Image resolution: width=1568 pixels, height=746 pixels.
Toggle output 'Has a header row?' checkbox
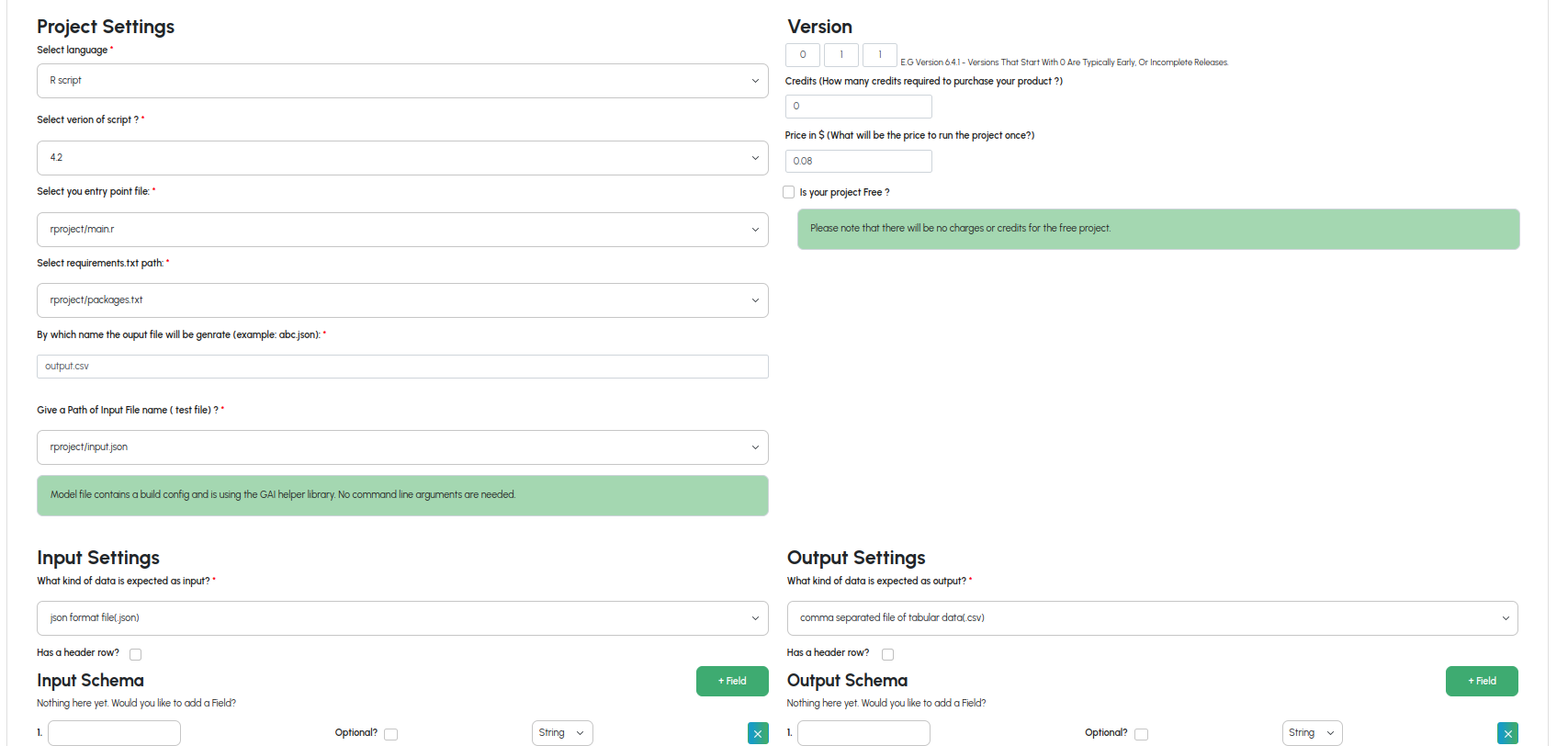pyautogui.click(x=887, y=654)
